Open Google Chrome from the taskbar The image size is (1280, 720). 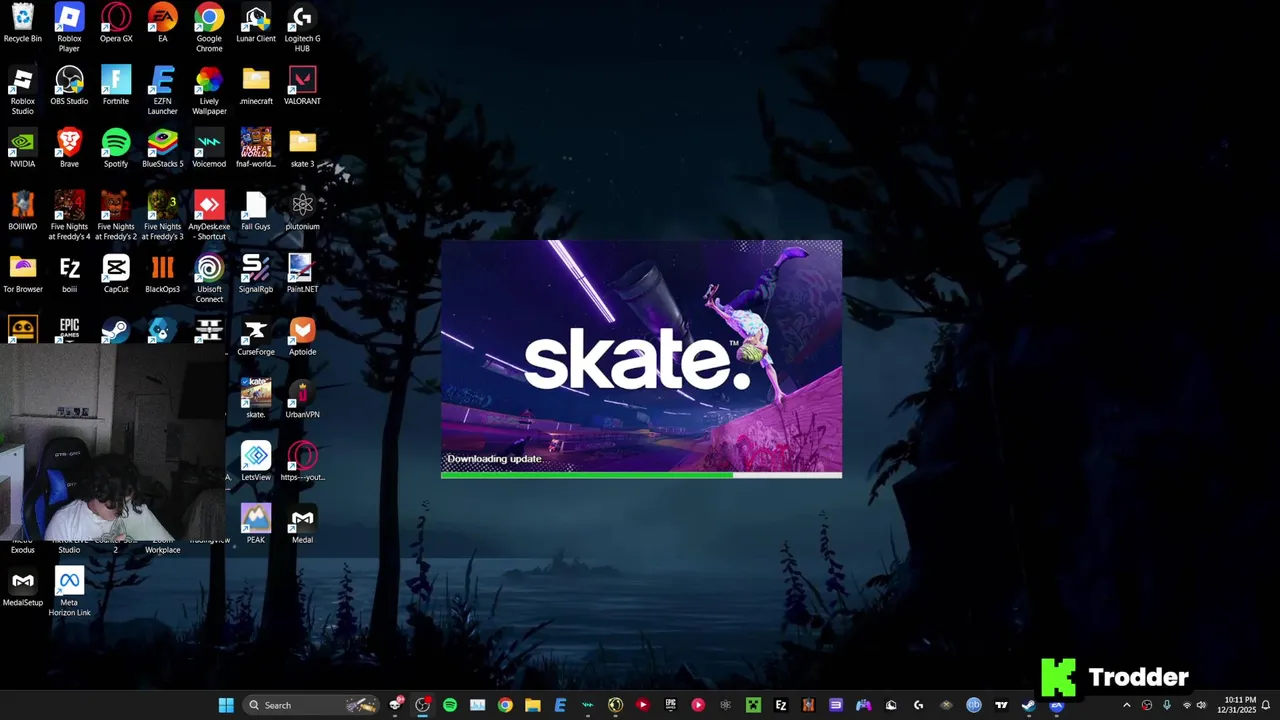pyautogui.click(x=505, y=705)
